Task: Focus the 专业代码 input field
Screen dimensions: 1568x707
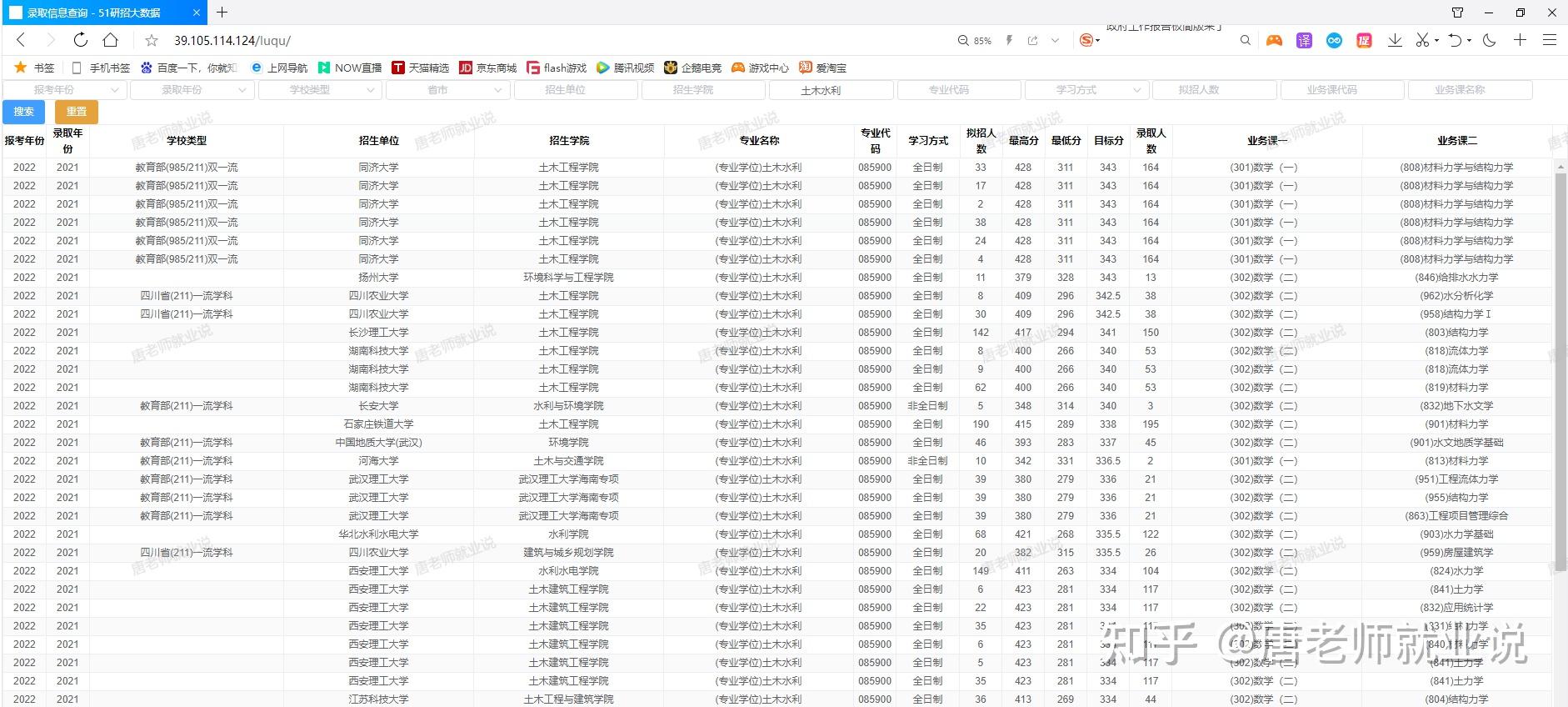Action: pyautogui.click(x=960, y=90)
